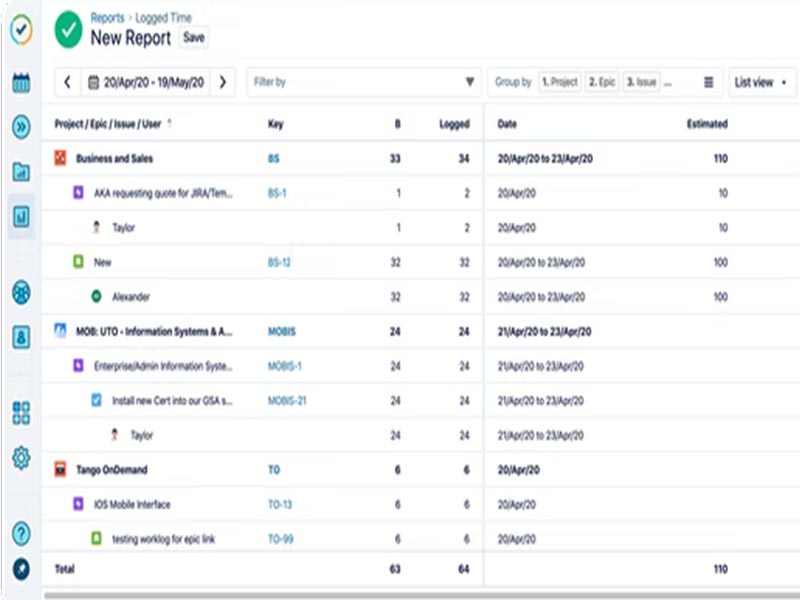Image resolution: width=800 pixels, height=600 pixels.
Task: Select the 2. Epic grouping chip
Action: pos(602,81)
